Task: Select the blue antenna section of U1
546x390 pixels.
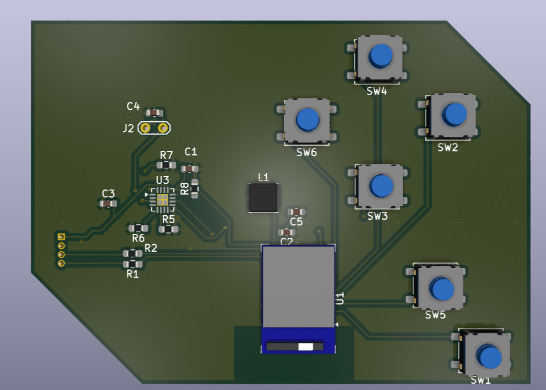Action: click(x=298, y=341)
